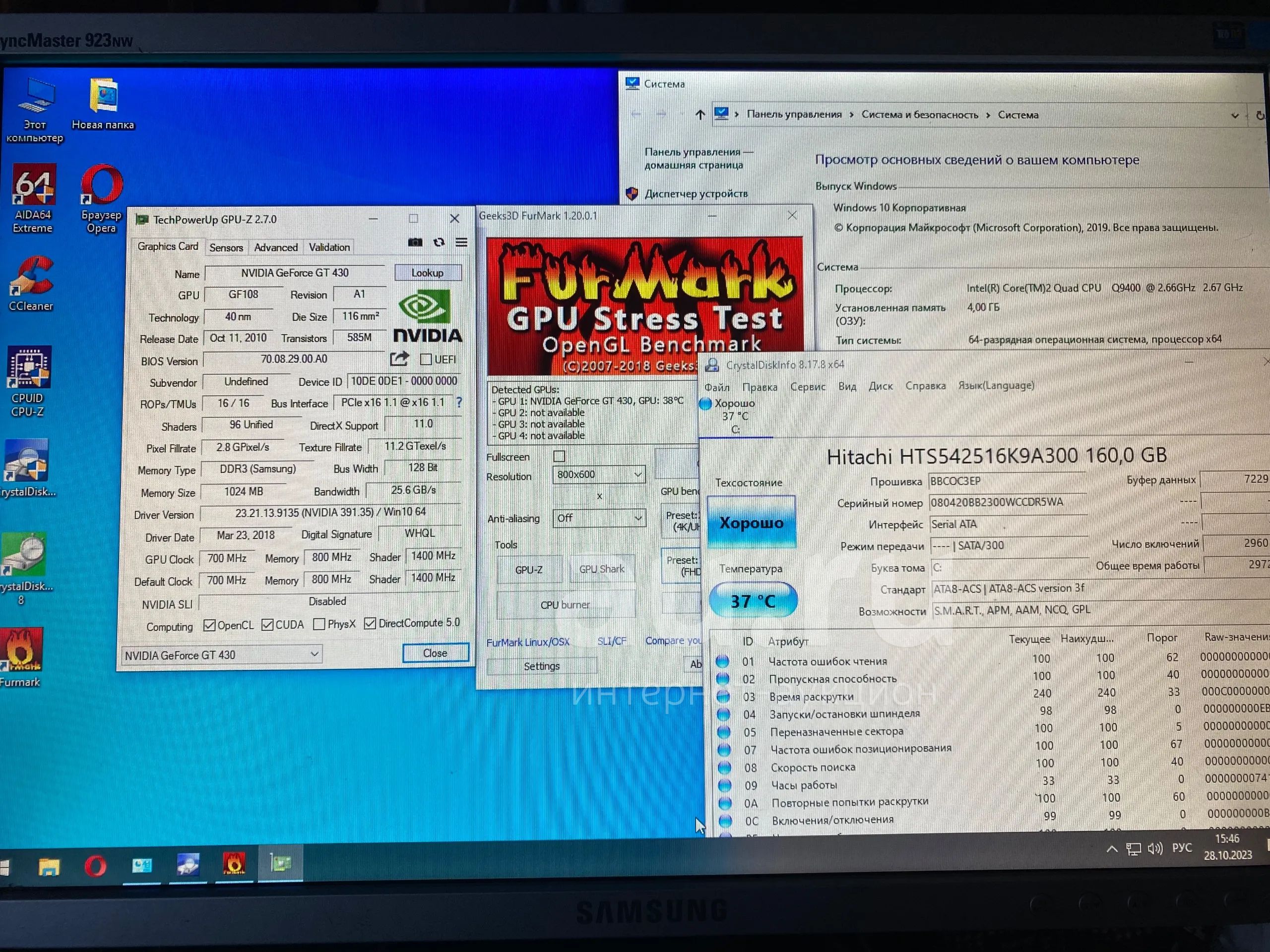
Task: Show hidden tray icons chevron
Action: point(1112,849)
